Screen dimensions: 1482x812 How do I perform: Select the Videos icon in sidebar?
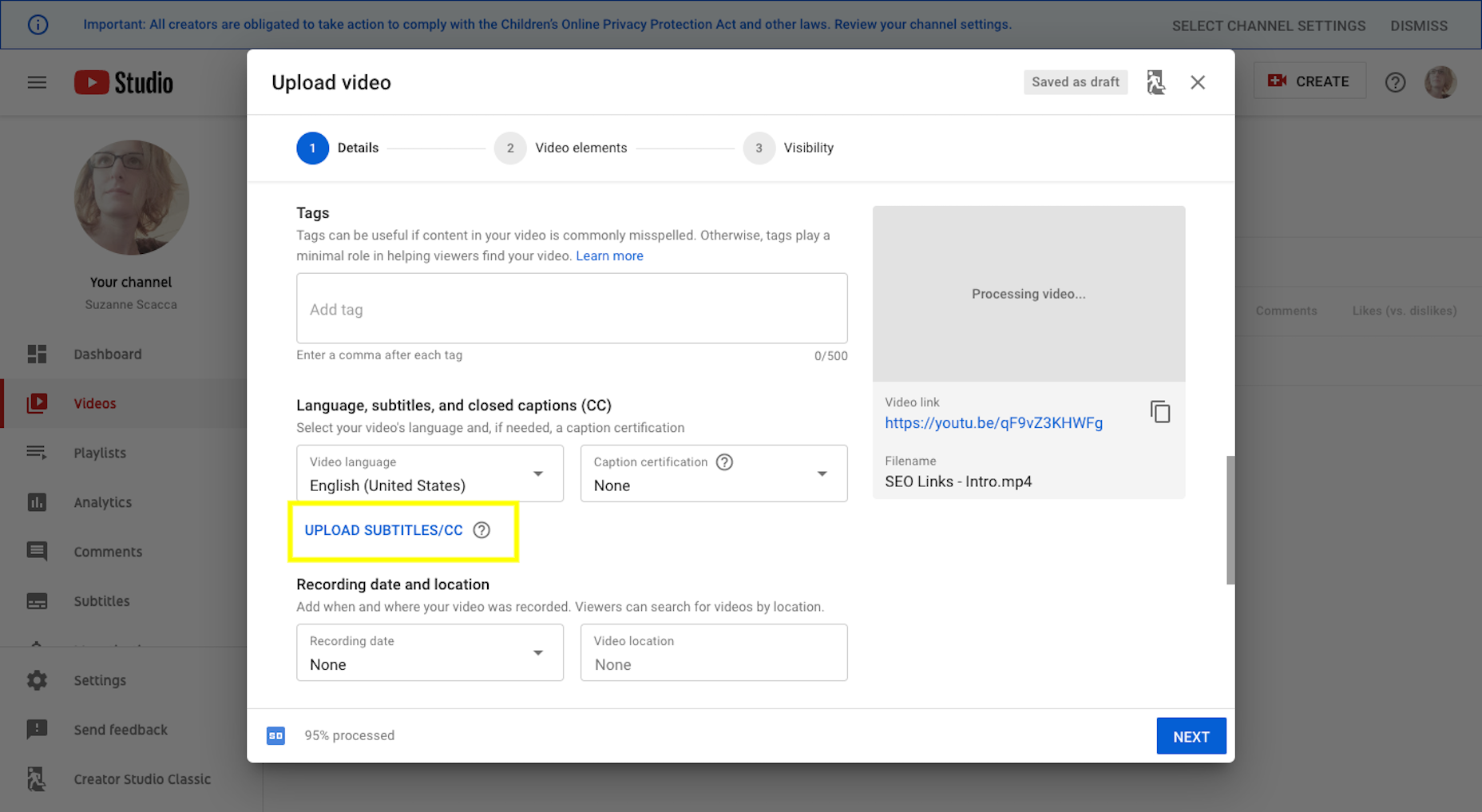pos(37,403)
